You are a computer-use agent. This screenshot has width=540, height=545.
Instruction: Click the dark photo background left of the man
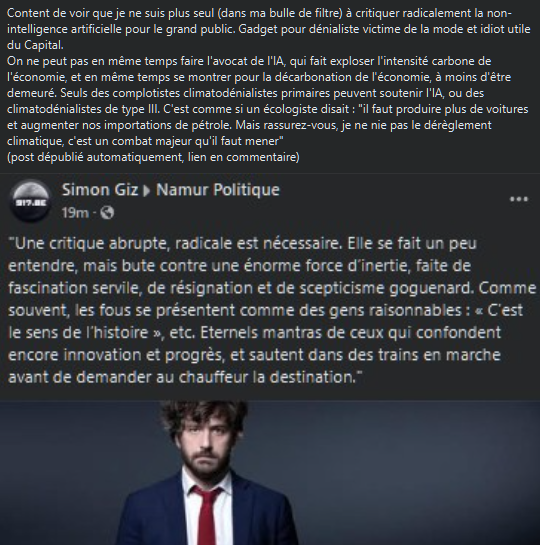pos(69,473)
